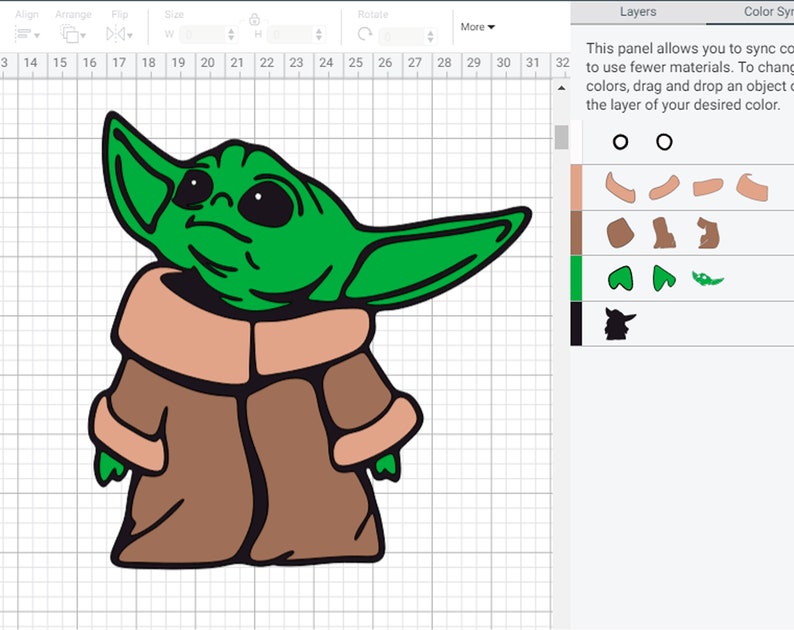Screen dimensions: 794x630
Task: Click the Height stepper arrows
Action: click(x=319, y=35)
